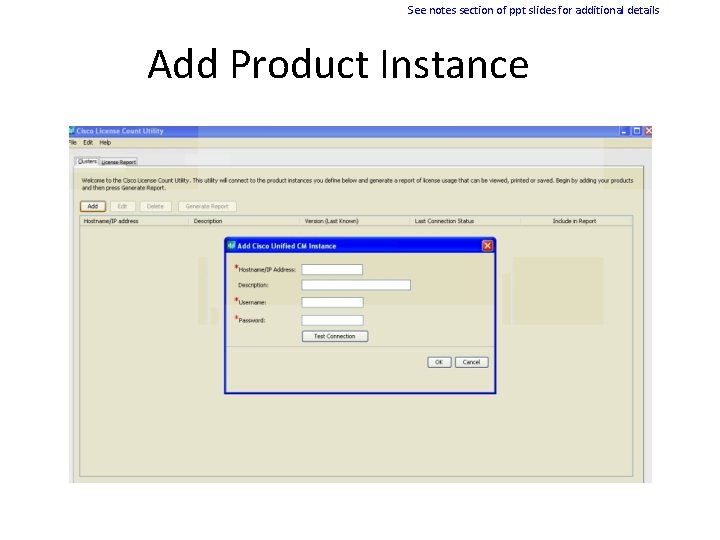Click the Include in Report column header
The image size is (720, 540).
[x=576, y=221]
